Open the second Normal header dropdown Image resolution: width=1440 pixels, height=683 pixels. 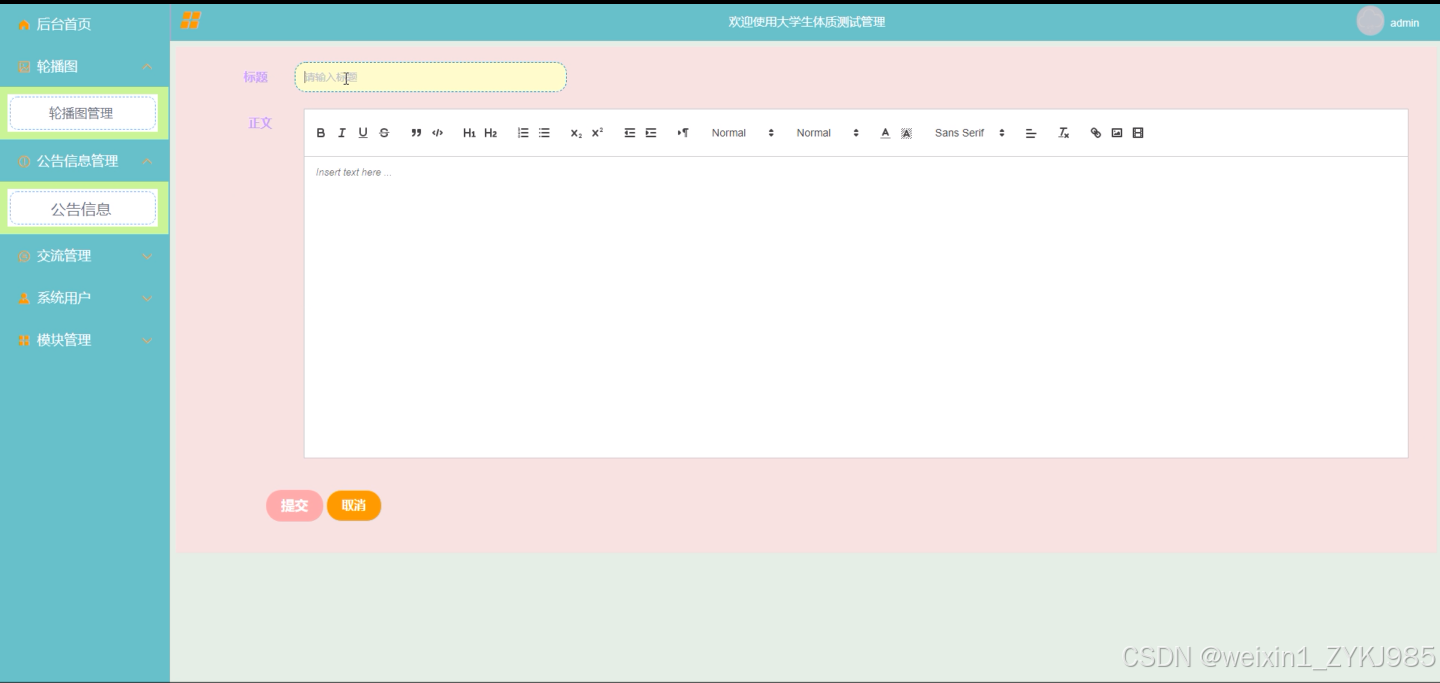pyautogui.click(x=827, y=133)
